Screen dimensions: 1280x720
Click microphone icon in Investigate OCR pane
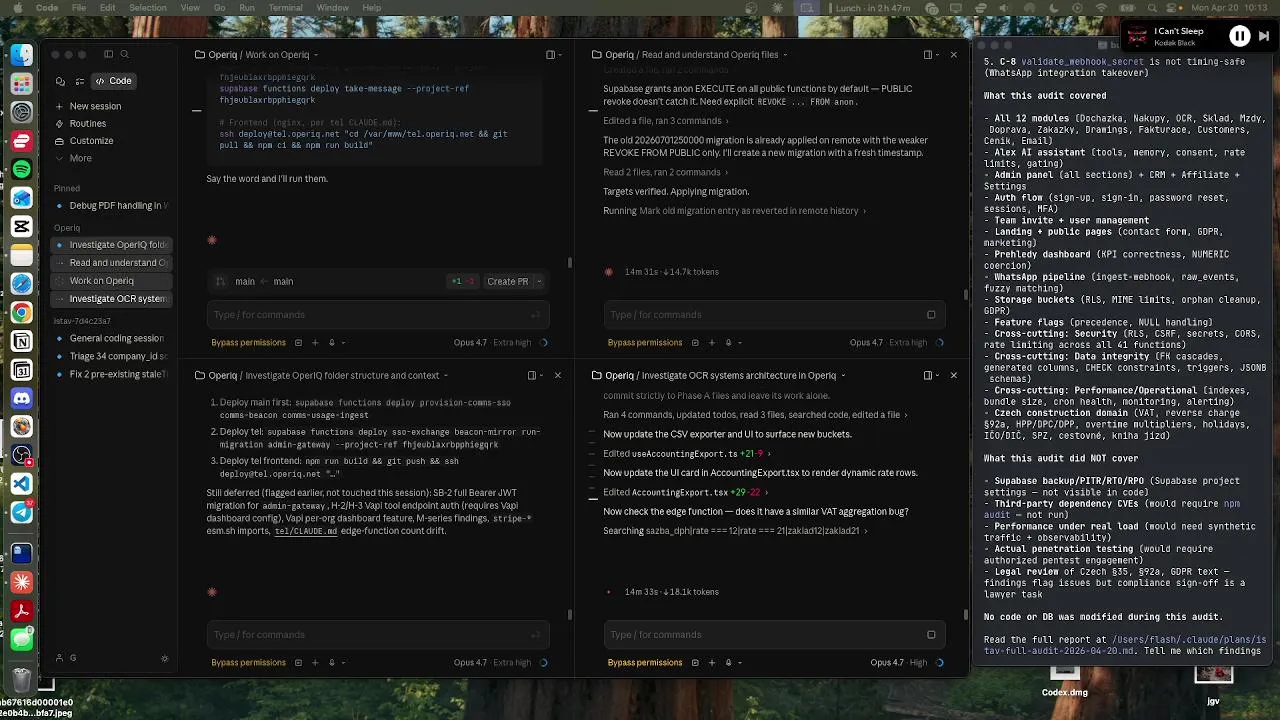[728, 663]
